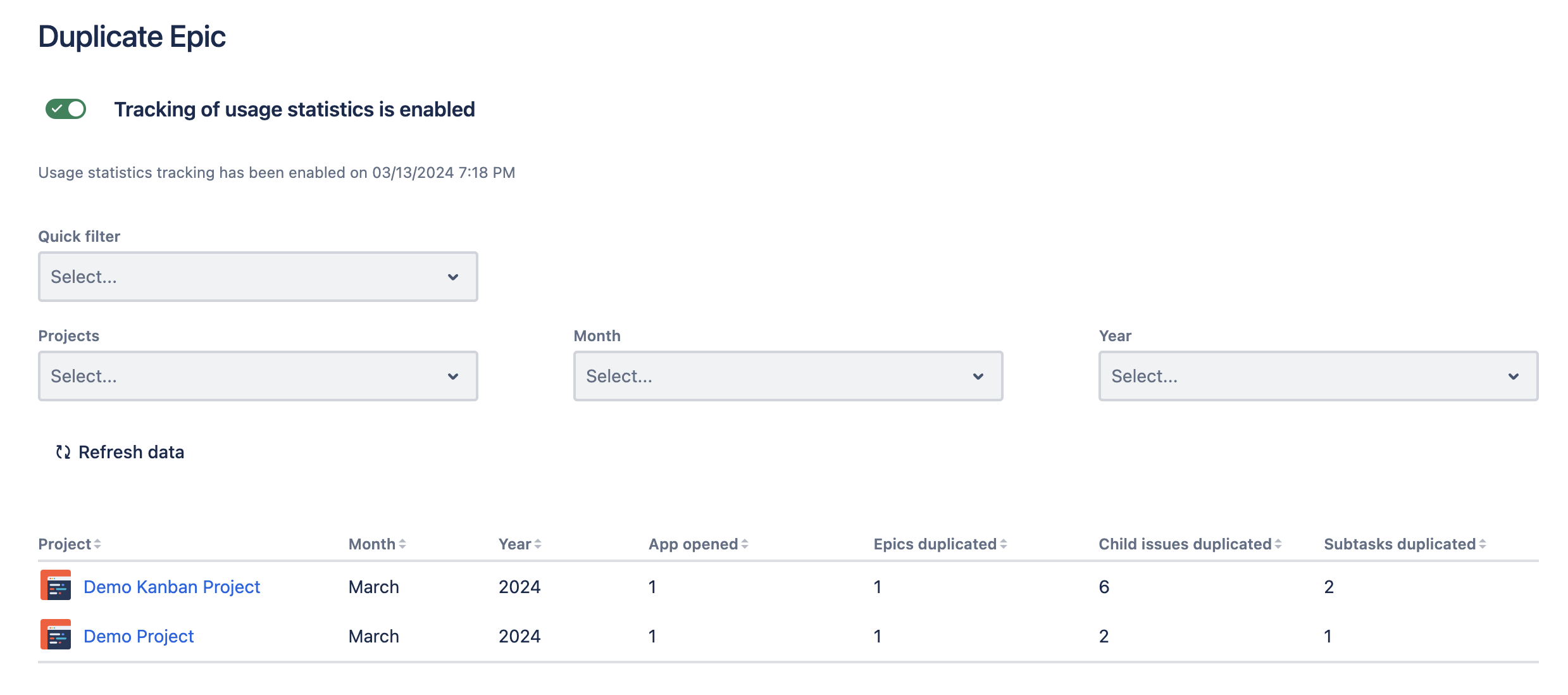
Task: Open the Year filter dropdown
Action: click(x=1318, y=376)
